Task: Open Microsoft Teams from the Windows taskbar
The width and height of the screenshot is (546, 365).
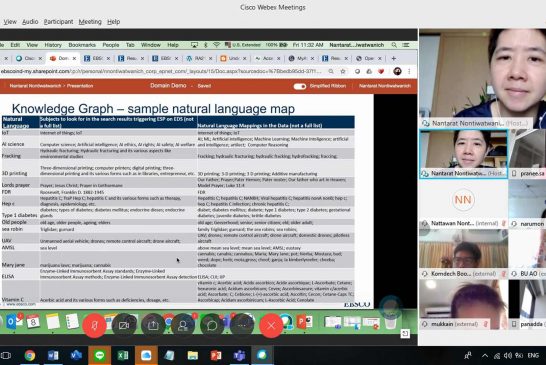Action: click(x=239, y=356)
